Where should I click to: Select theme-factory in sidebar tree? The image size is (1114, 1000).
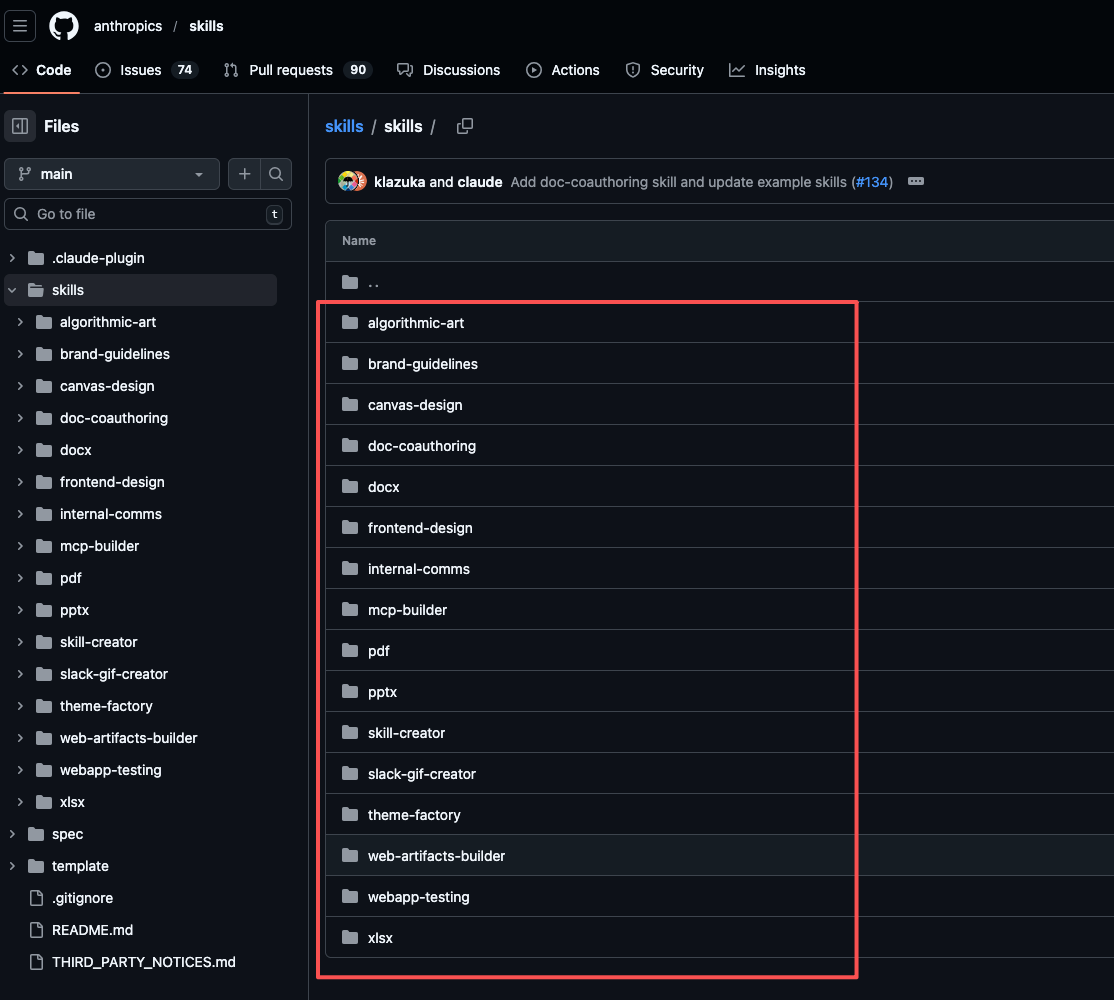[107, 706]
